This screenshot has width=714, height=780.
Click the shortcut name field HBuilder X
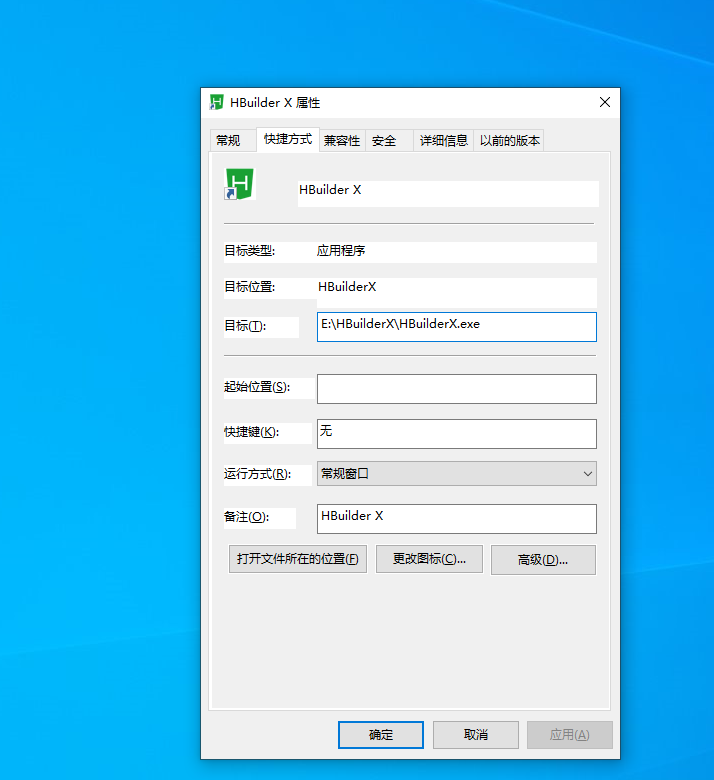pos(447,190)
